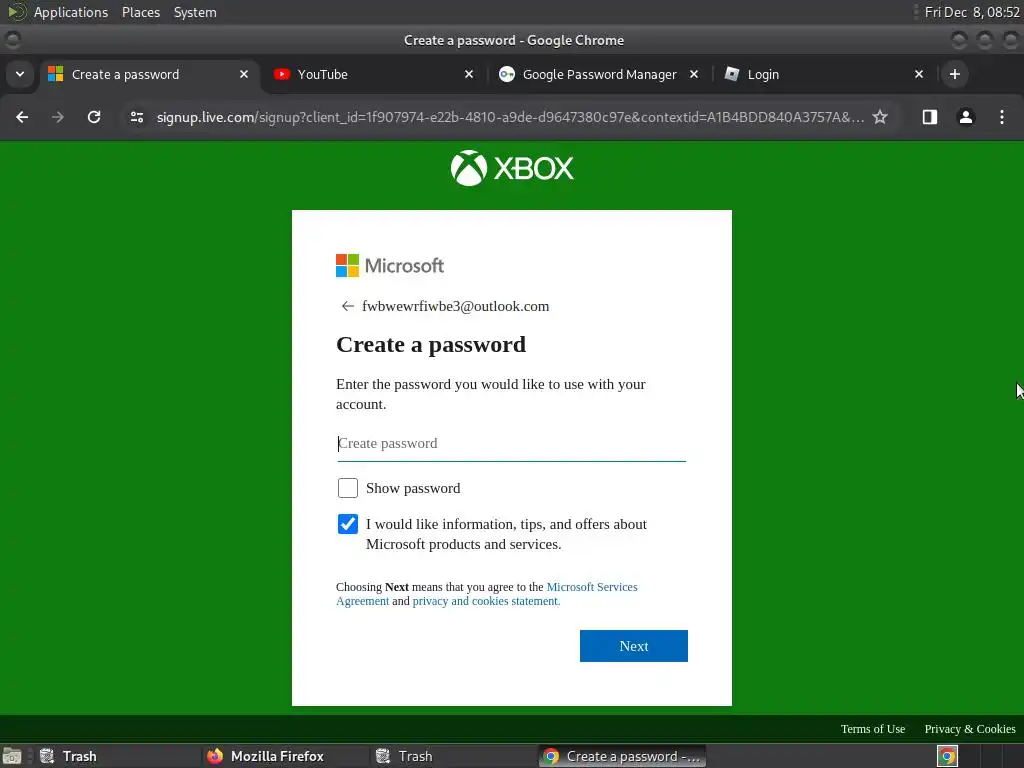Click the Create password input field
Image resolution: width=1024 pixels, height=768 pixels.
point(511,443)
